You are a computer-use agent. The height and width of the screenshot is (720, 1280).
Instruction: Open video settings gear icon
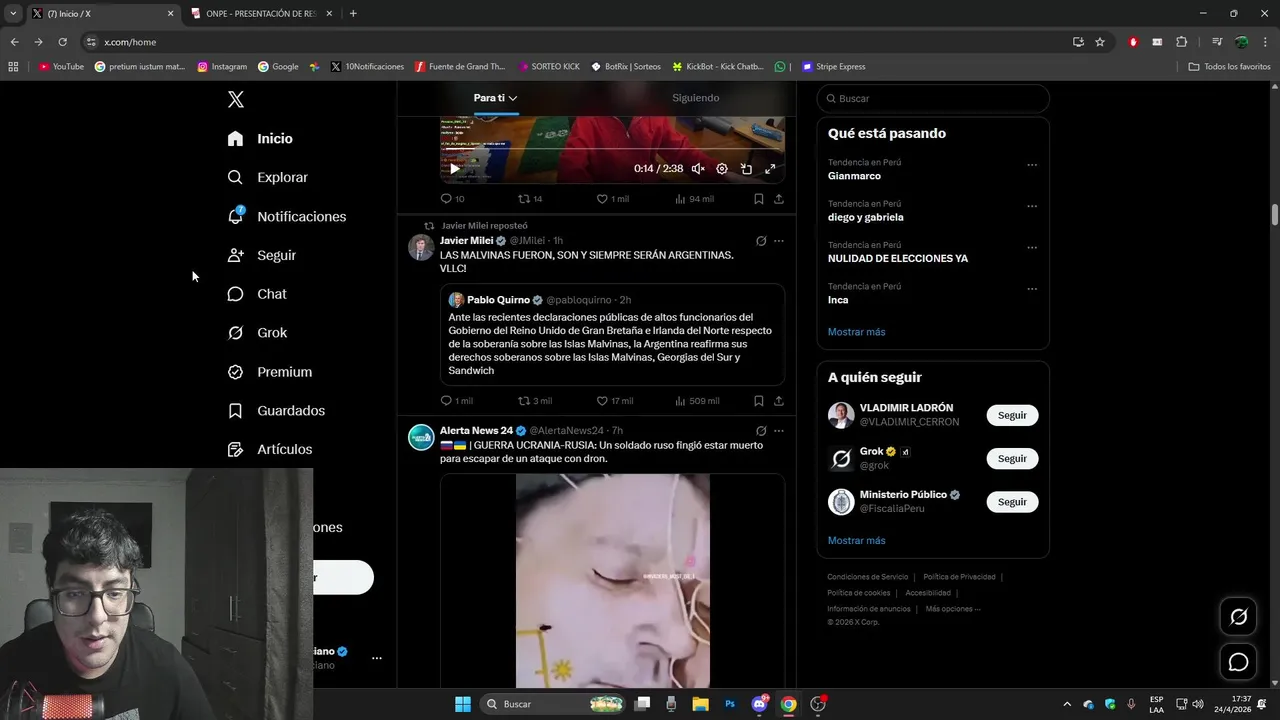(x=722, y=169)
